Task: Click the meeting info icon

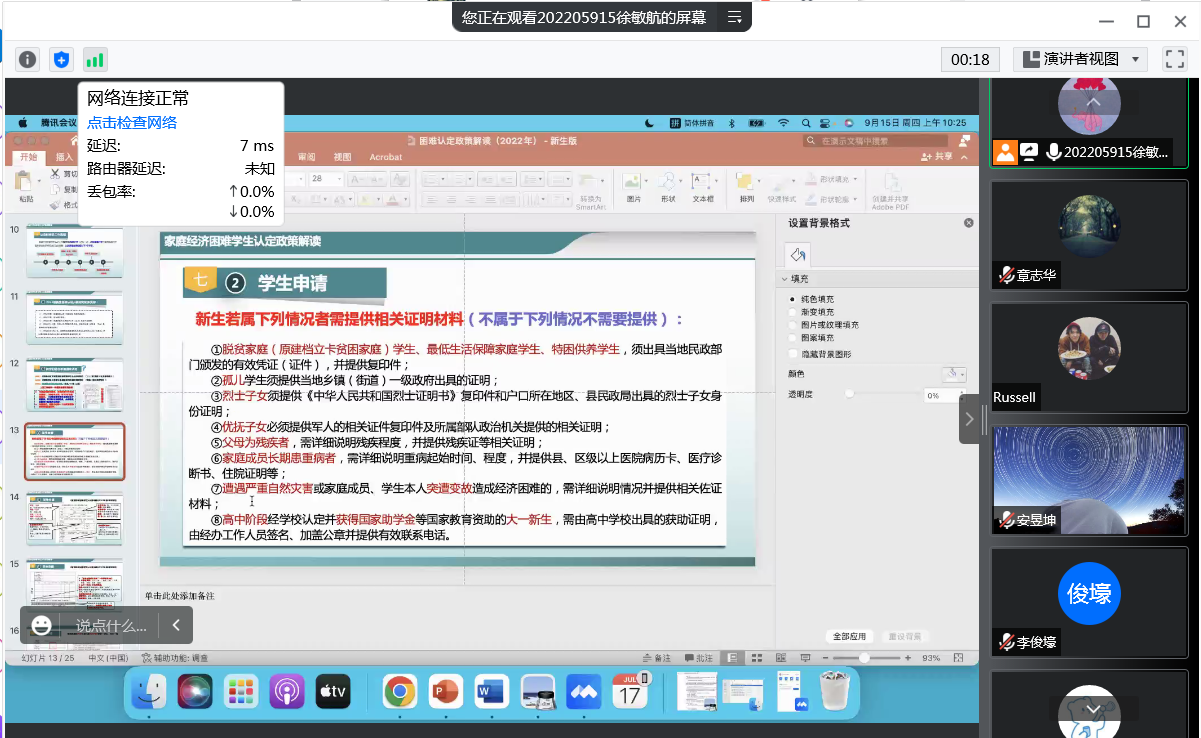Action: pyautogui.click(x=27, y=60)
